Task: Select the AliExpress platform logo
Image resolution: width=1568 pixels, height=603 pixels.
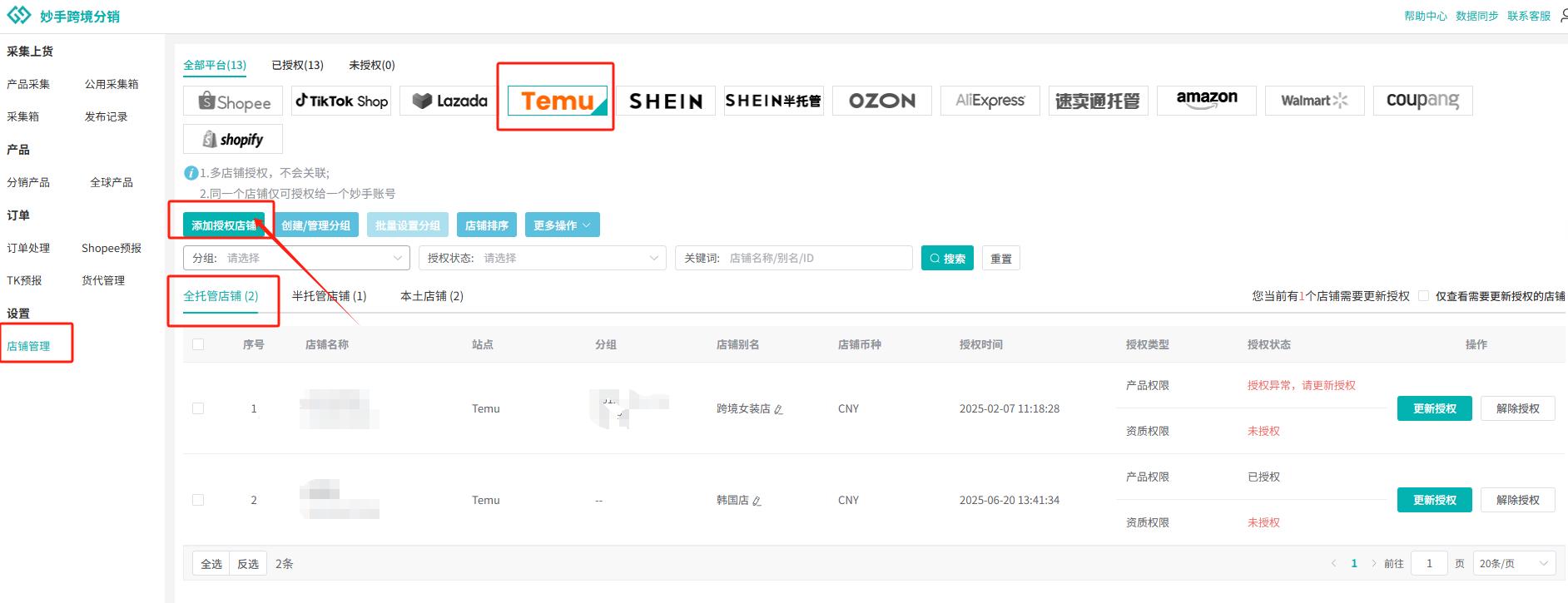Action: 990,101
